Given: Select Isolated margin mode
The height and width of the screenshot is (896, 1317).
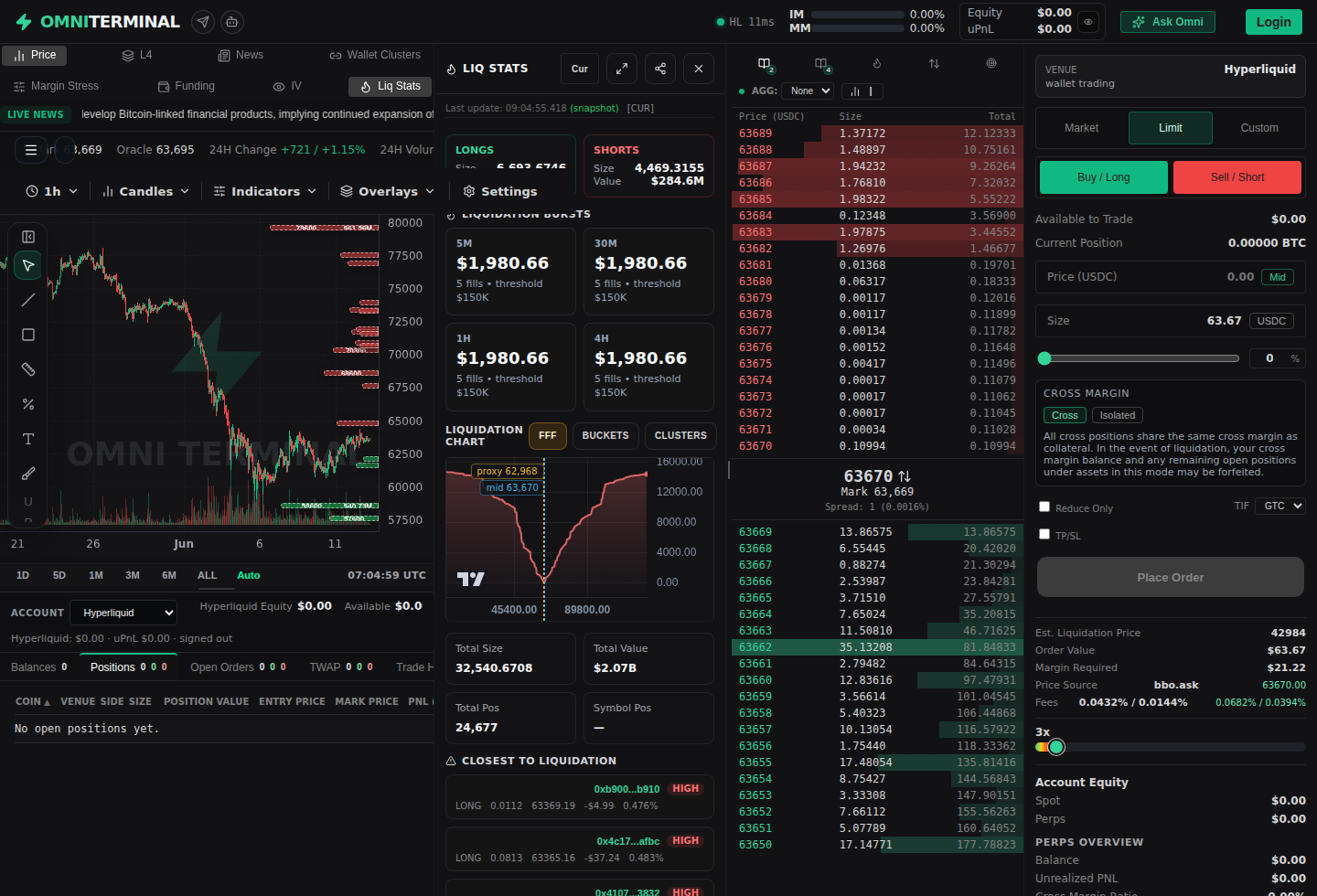Looking at the screenshot, I should pyautogui.click(x=1117, y=415).
